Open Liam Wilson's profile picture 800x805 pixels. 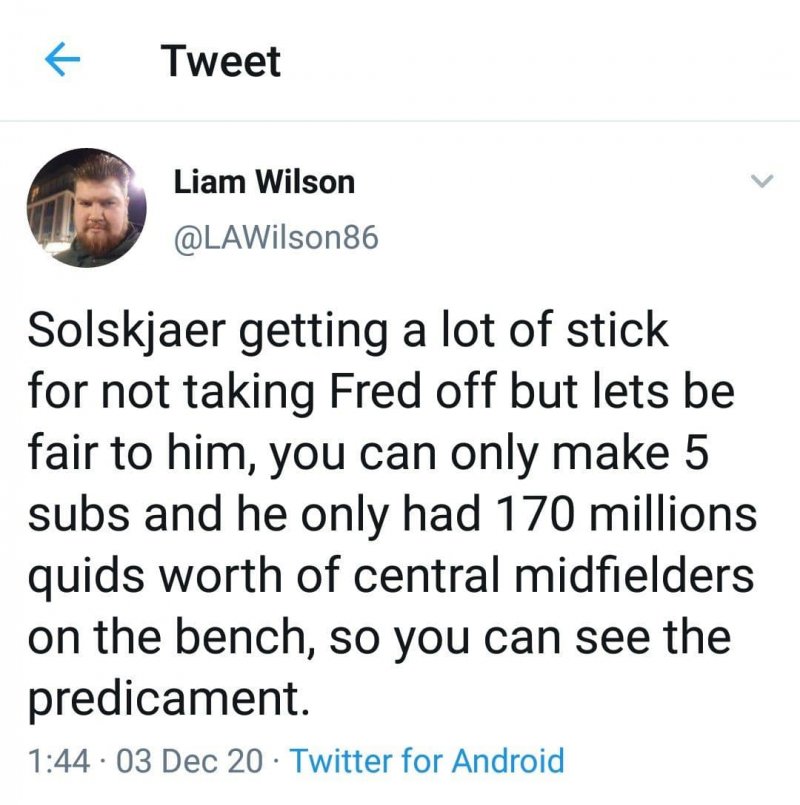[x=86, y=209]
